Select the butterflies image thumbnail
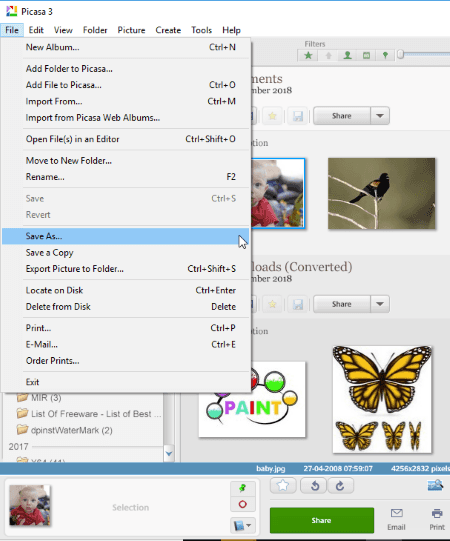This screenshot has height=541, width=450. tap(382, 399)
